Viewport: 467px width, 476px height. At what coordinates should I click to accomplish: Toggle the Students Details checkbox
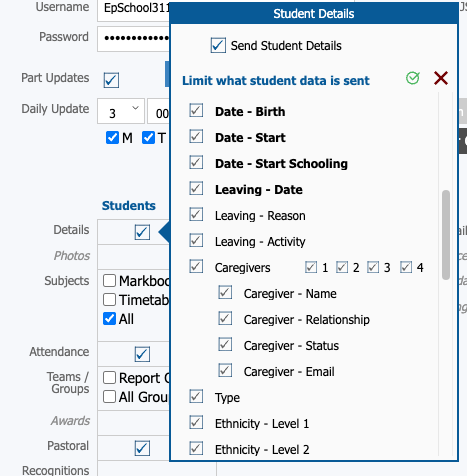click(x=142, y=232)
